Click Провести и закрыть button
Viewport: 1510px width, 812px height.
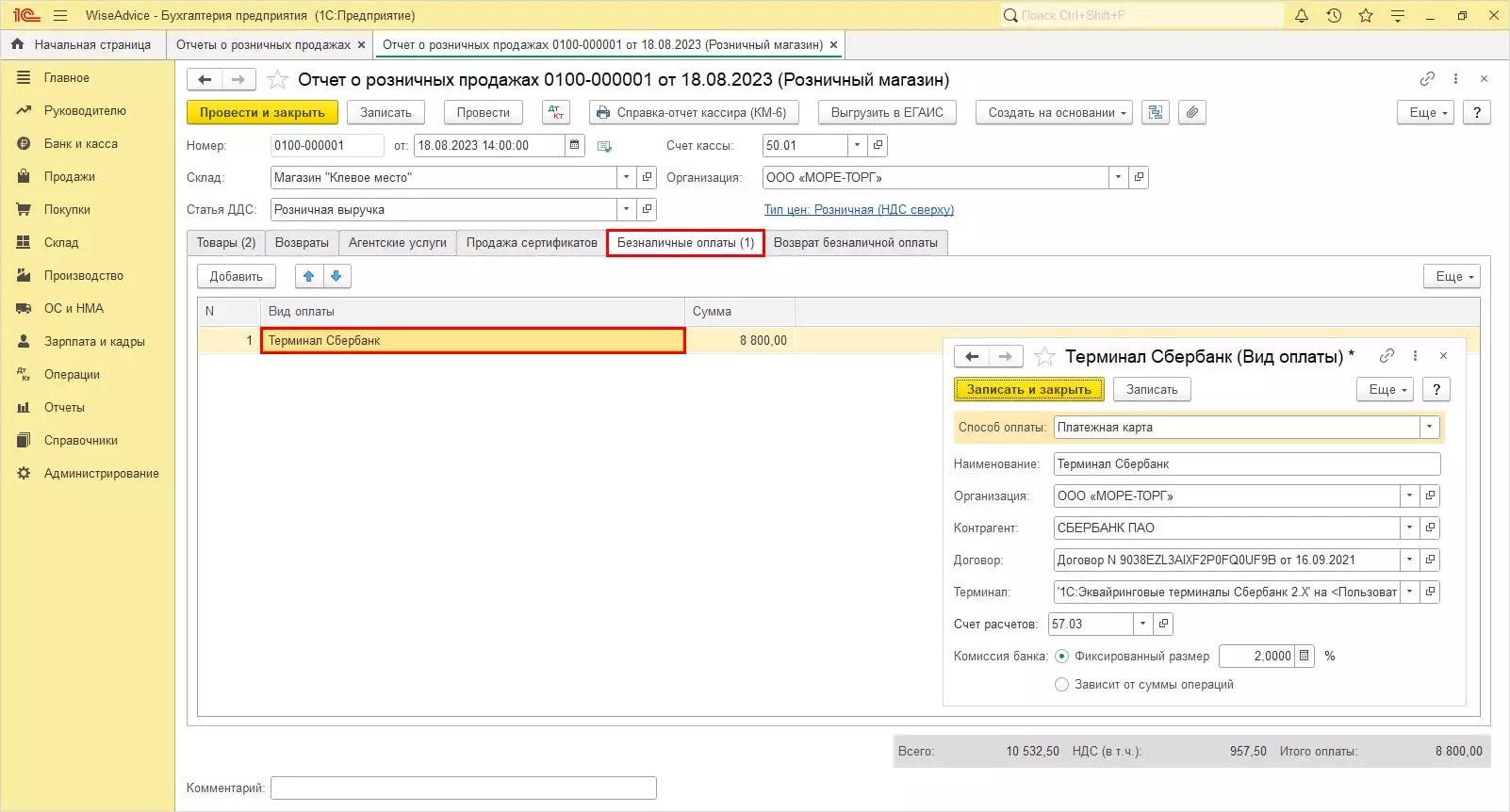pyautogui.click(x=262, y=113)
